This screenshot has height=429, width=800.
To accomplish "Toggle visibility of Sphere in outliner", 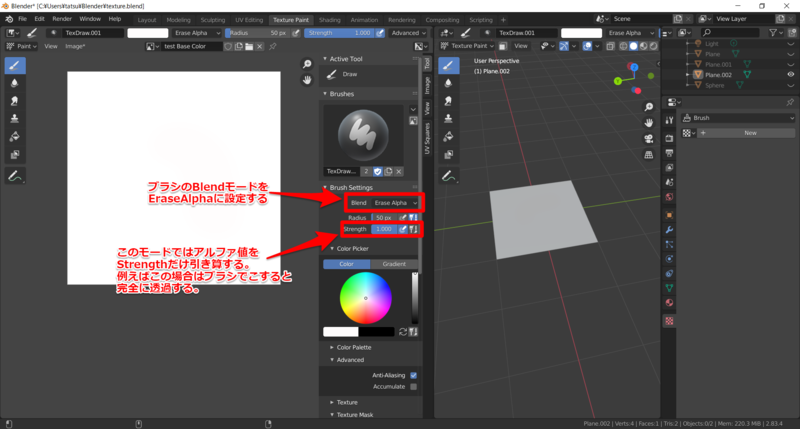I will [791, 85].
